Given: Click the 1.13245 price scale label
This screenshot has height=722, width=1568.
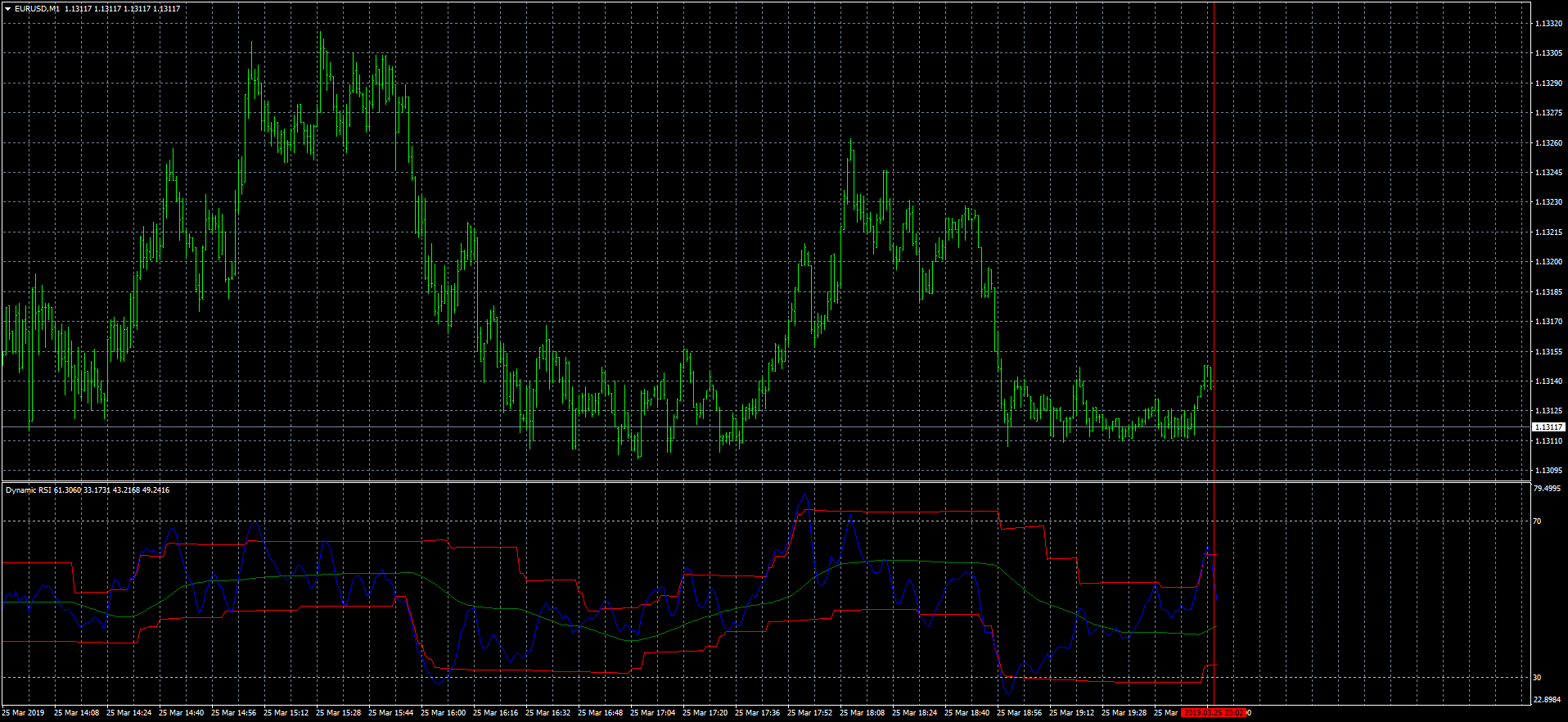Looking at the screenshot, I should pos(1548,173).
